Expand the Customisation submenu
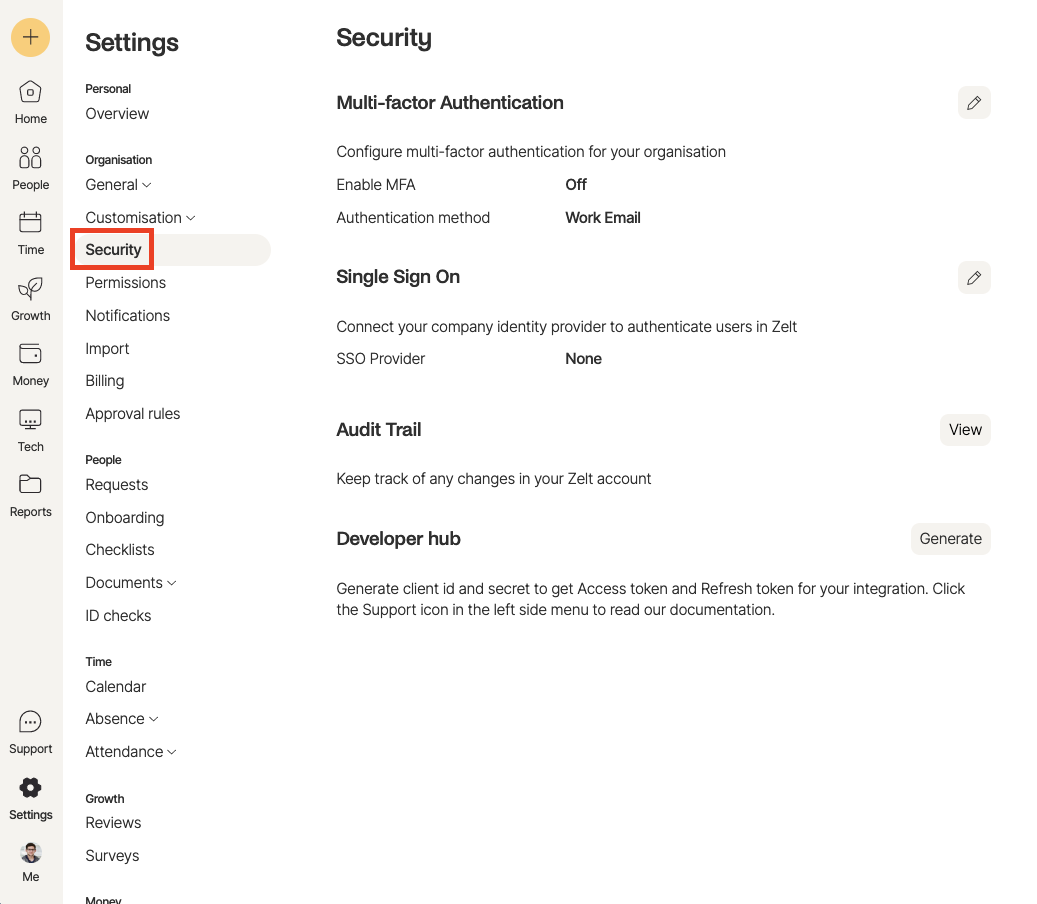 [140, 218]
